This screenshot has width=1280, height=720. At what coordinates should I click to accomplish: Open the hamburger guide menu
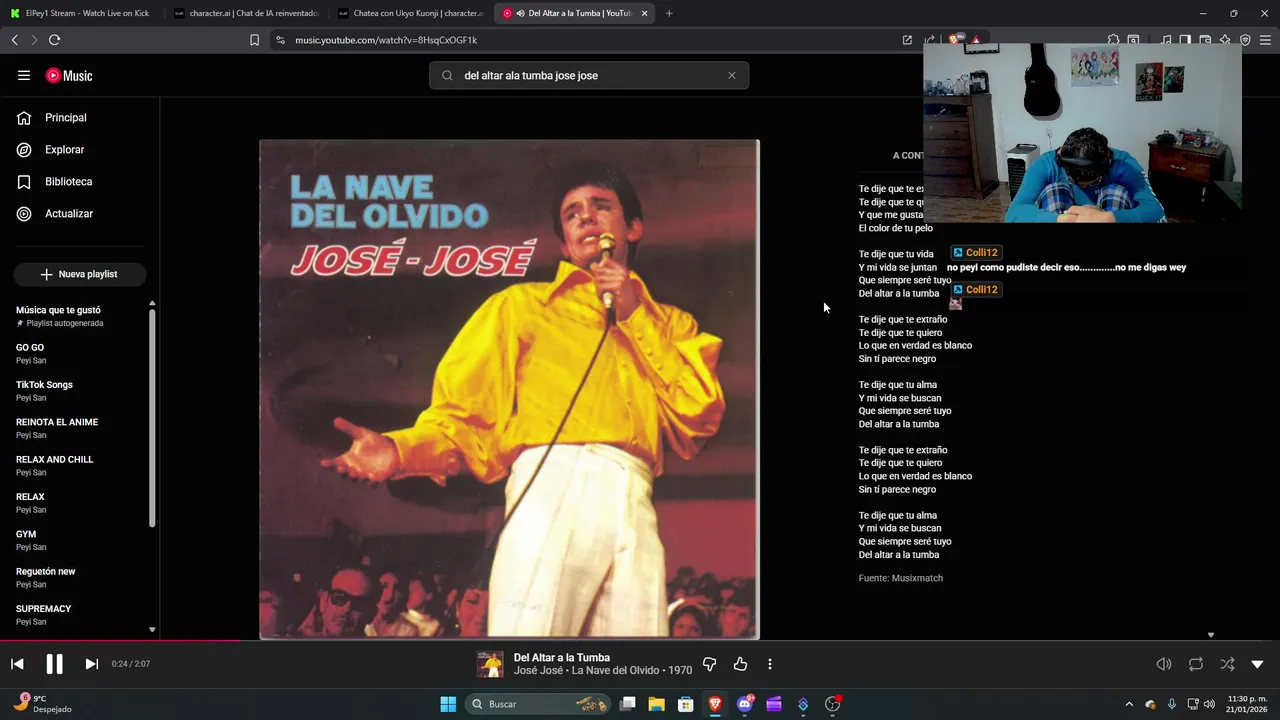tap(24, 76)
